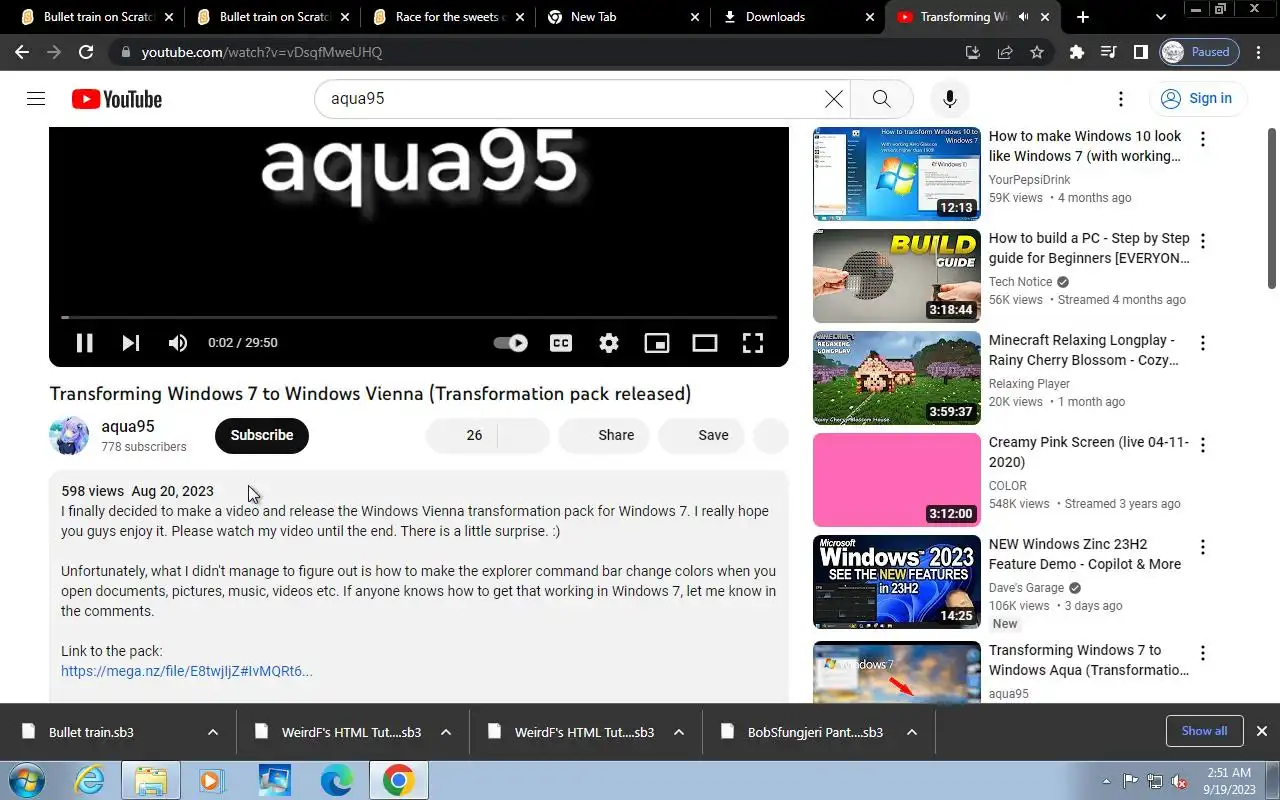Open How to build a PC video title
This screenshot has width=1280, height=800.
pyautogui.click(x=1089, y=248)
